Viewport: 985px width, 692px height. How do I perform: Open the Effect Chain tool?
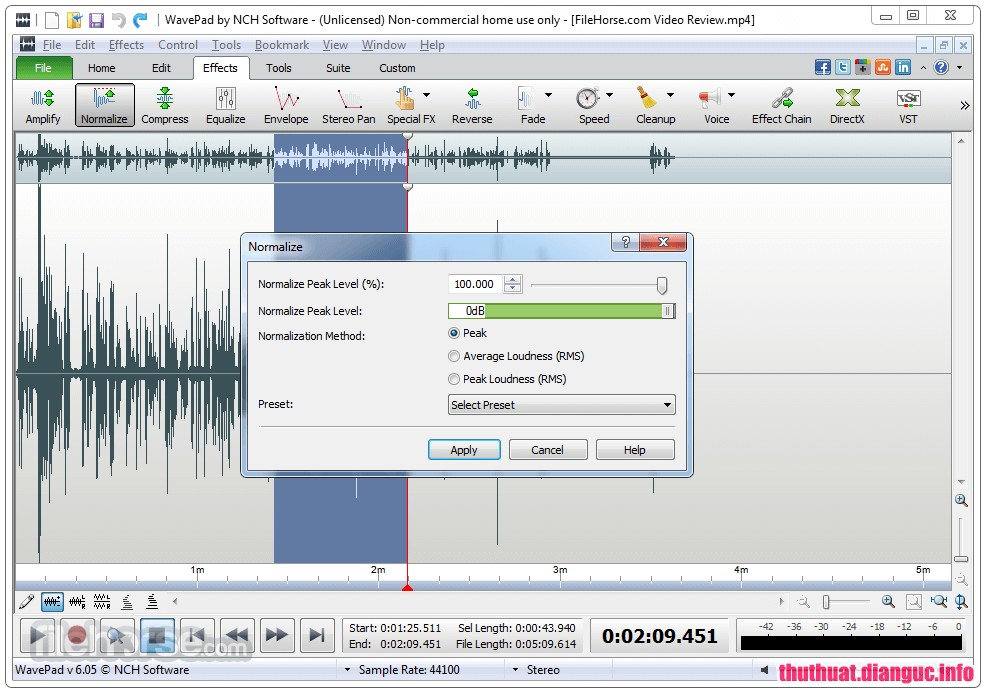tap(781, 106)
